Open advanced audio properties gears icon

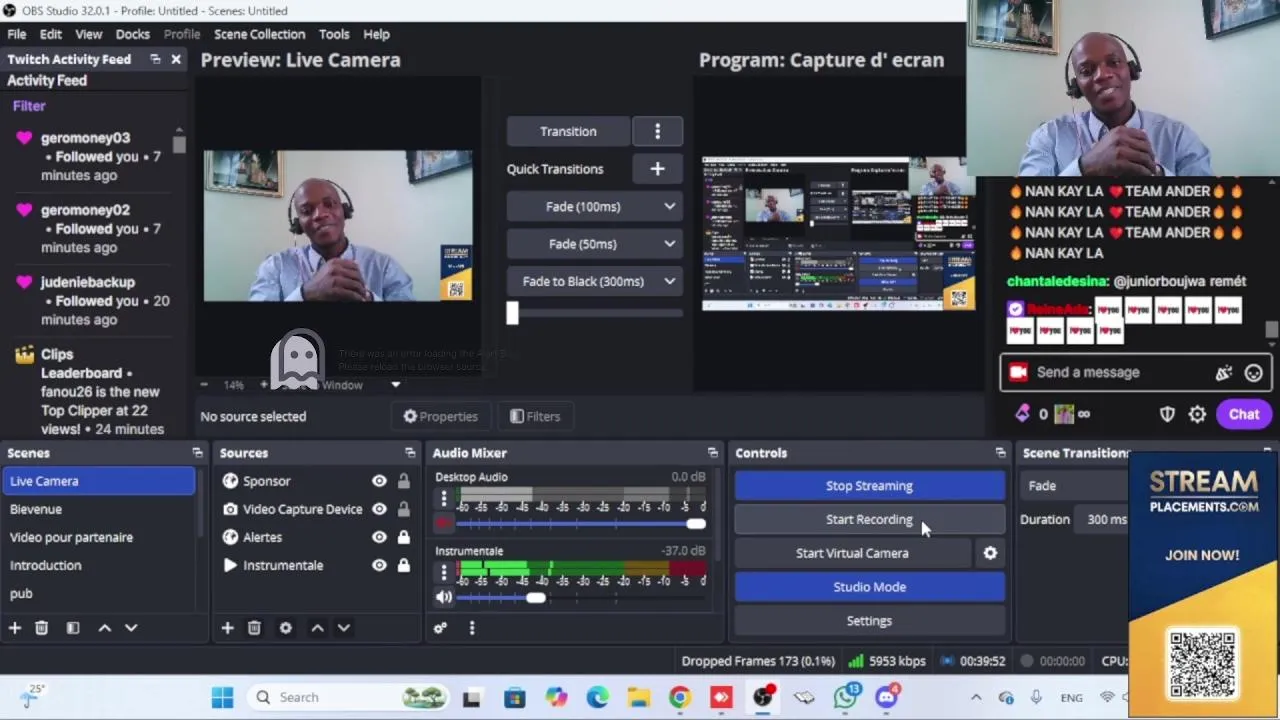pyautogui.click(x=440, y=628)
